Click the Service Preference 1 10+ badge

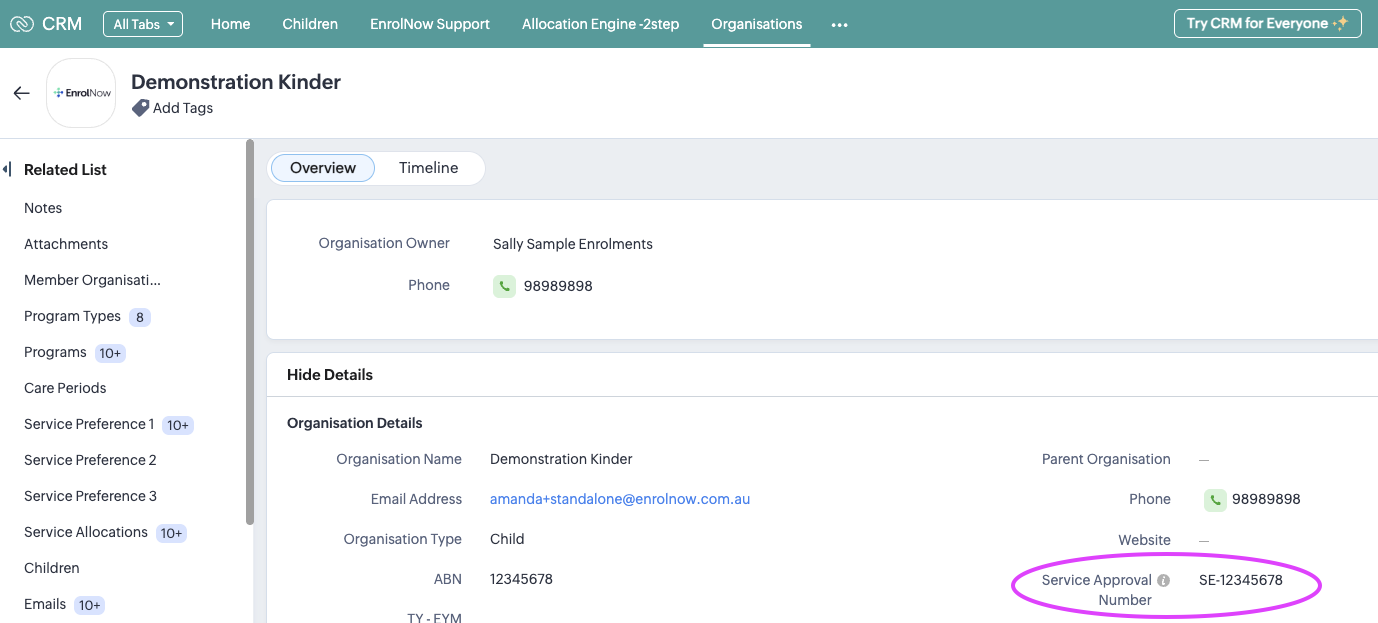pyautogui.click(x=178, y=425)
